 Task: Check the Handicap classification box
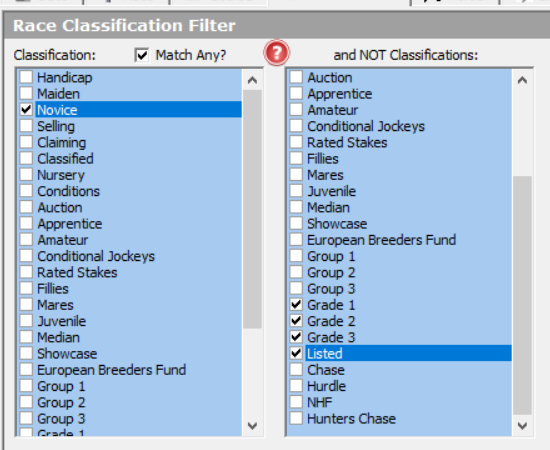[26, 77]
